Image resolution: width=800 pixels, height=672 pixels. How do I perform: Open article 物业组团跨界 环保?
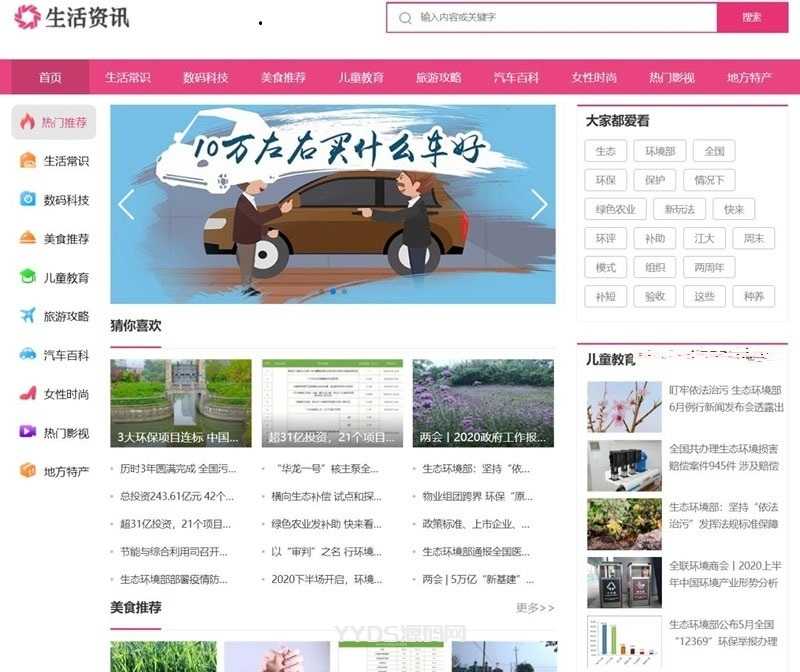point(478,496)
